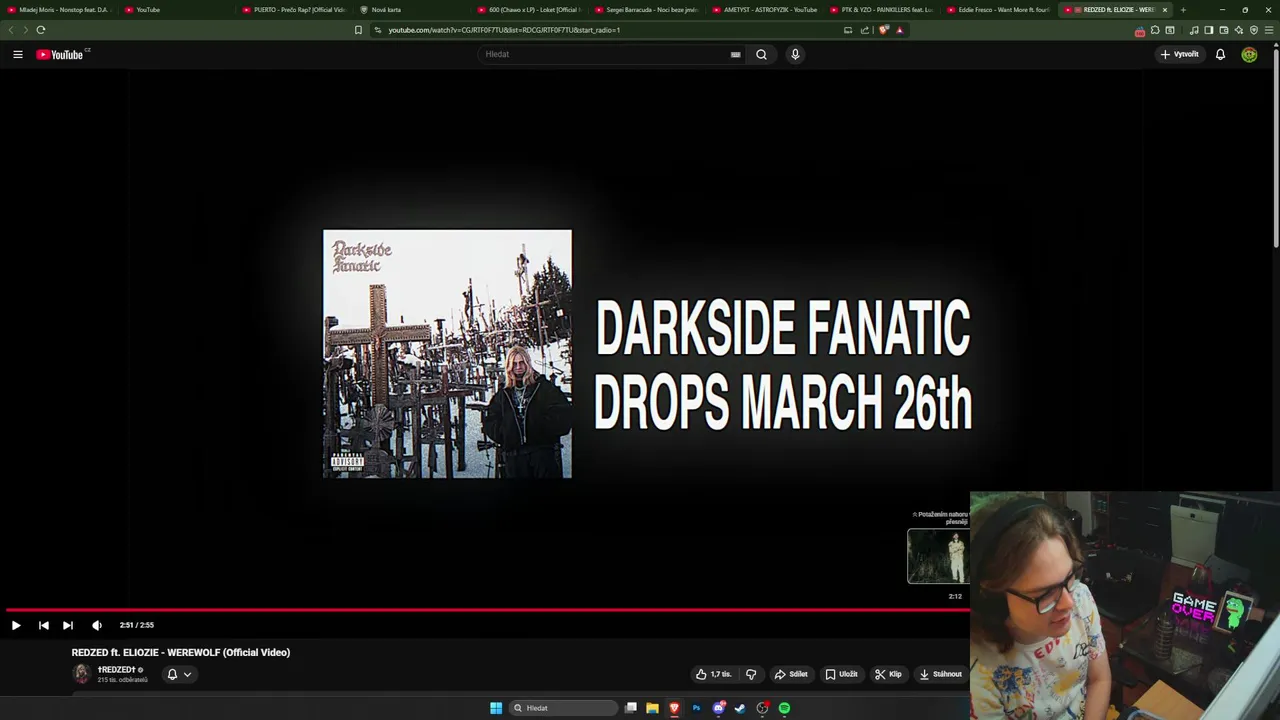Create a clip with the Klip button
This screenshot has height=720, width=1280.
click(888, 674)
